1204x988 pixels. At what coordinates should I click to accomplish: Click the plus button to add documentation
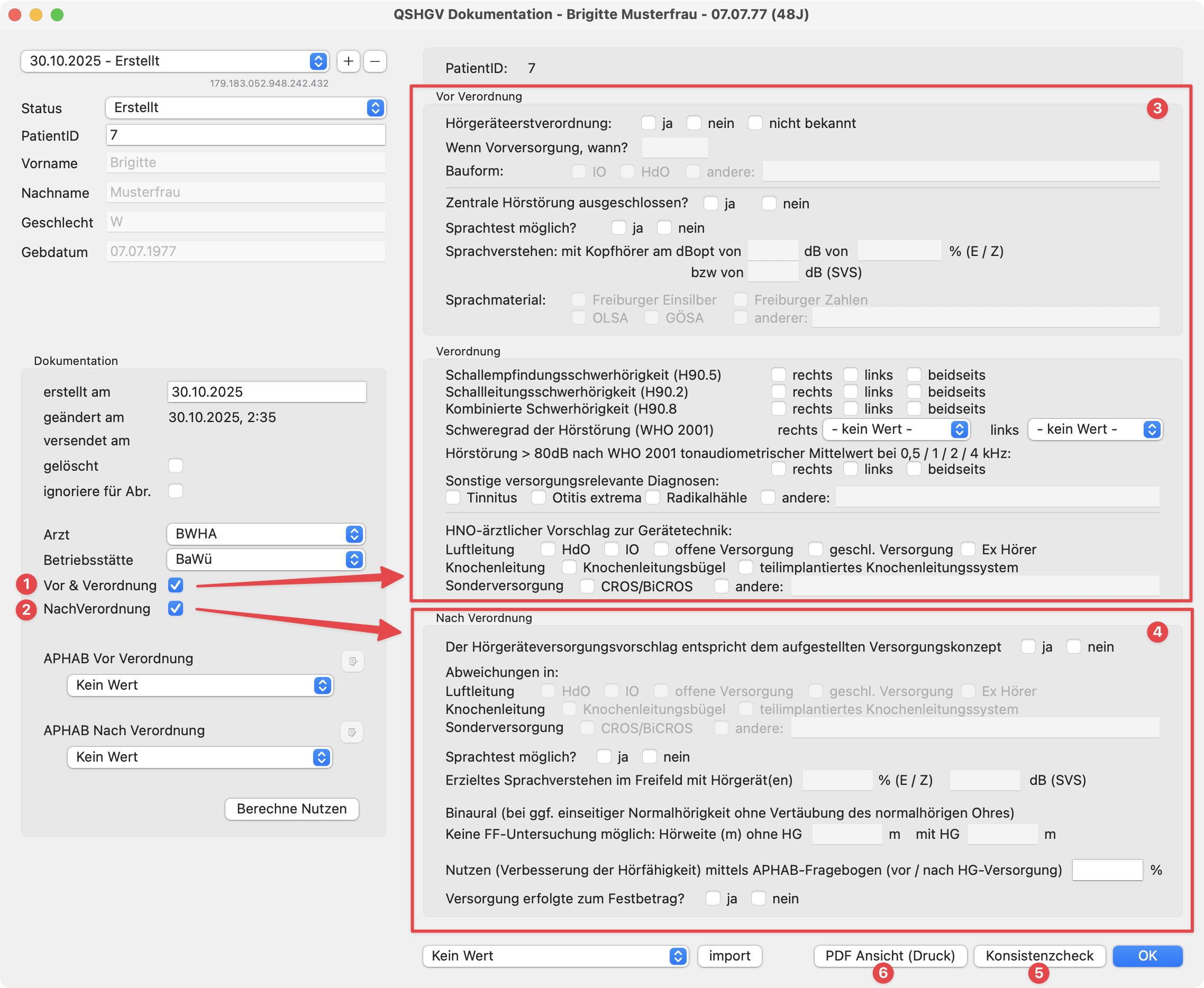(349, 61)
